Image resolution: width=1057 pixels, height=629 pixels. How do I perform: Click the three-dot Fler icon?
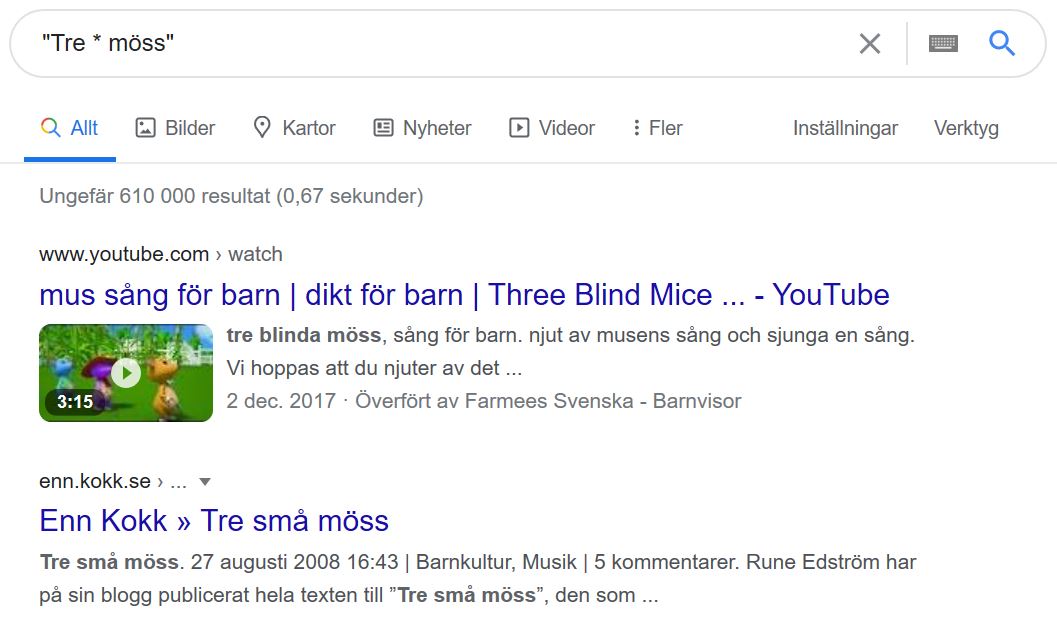click(x=636, y=127)
